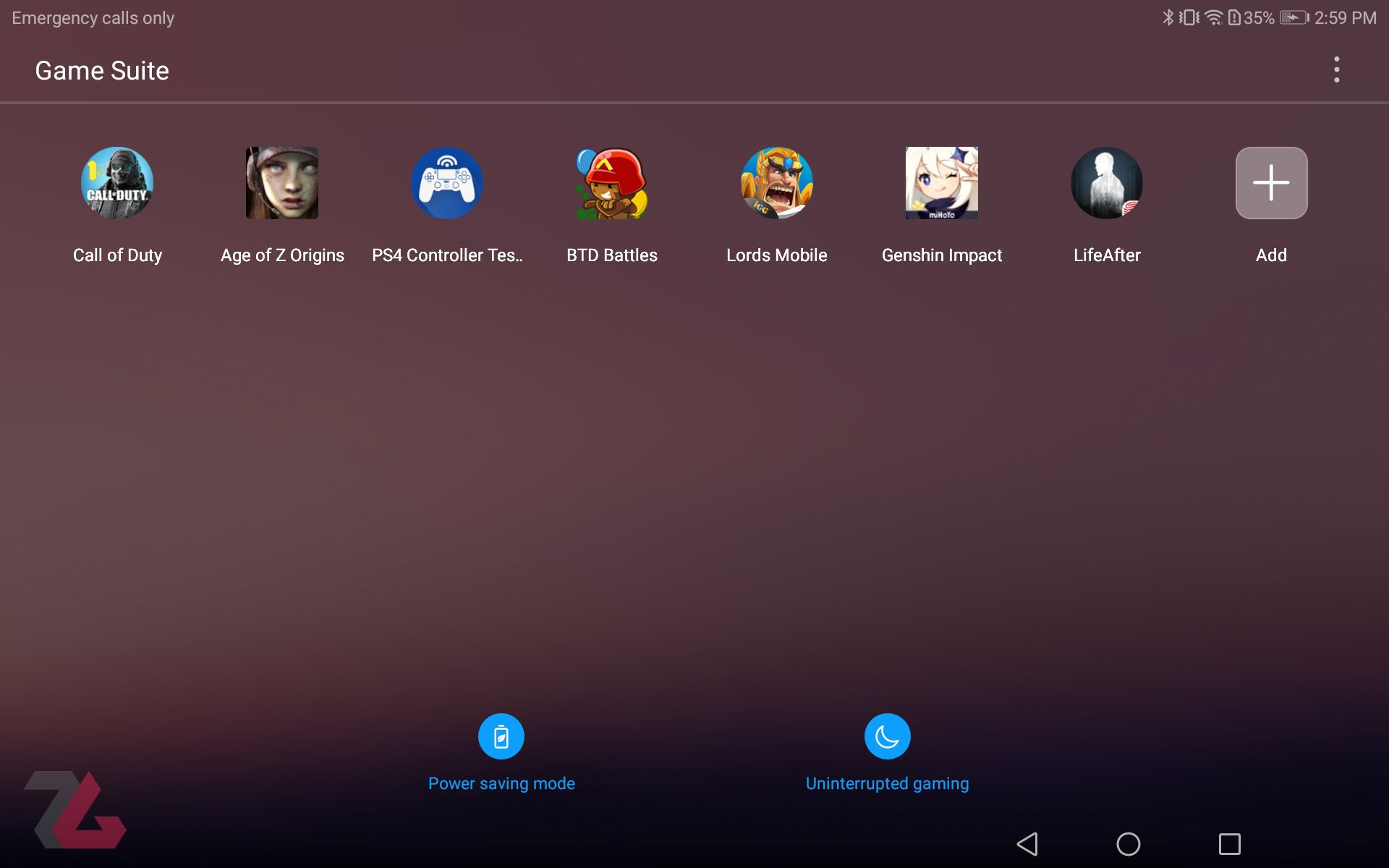This screenshot has height=868, width=1389.
Task: Click the 'Genshin Impact' text label
Action: tap(942, 255)
